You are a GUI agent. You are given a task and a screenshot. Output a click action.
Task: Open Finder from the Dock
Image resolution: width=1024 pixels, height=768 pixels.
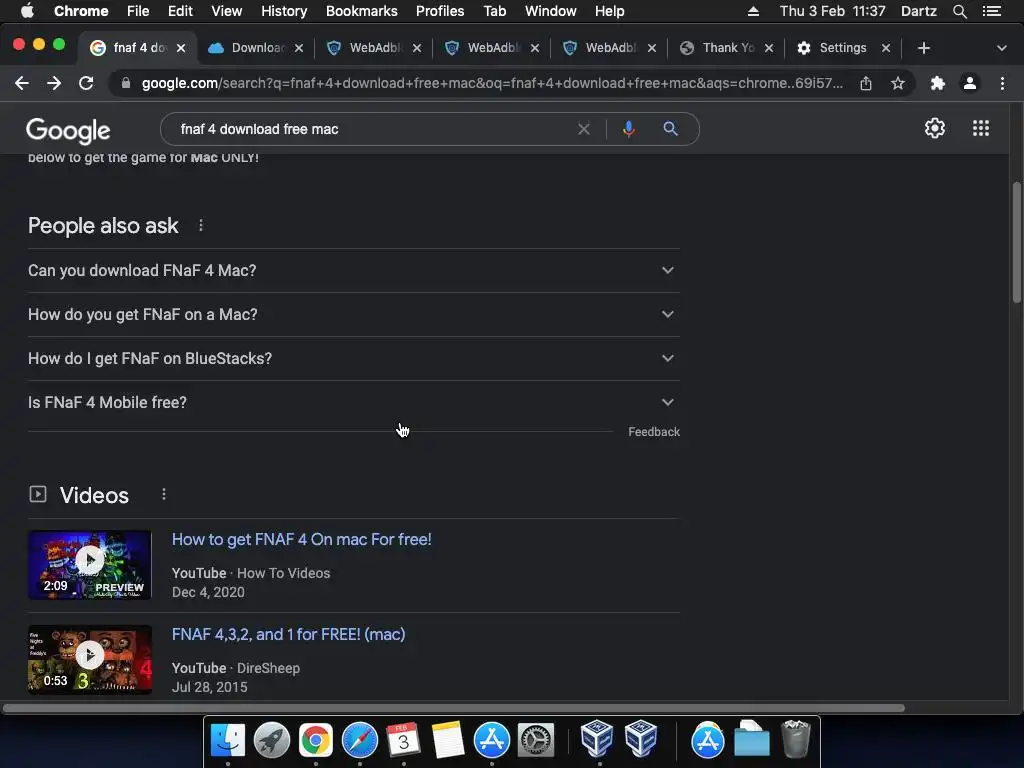[227, 740]
